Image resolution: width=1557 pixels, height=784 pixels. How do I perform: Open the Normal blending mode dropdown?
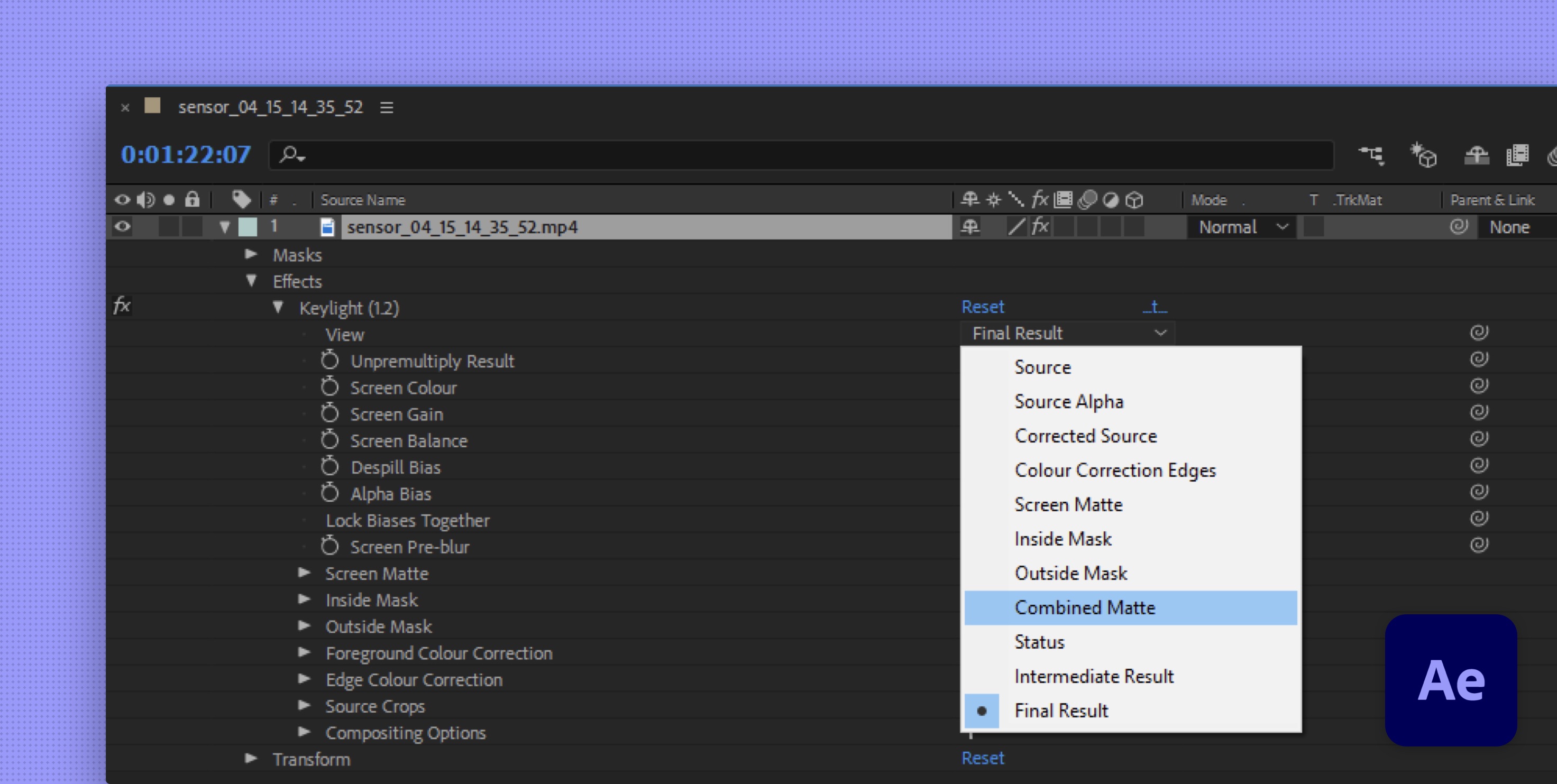(1242, 227)
